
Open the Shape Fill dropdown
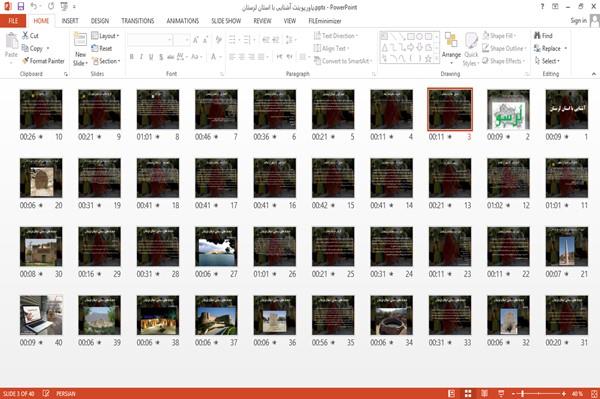point(499,36)
